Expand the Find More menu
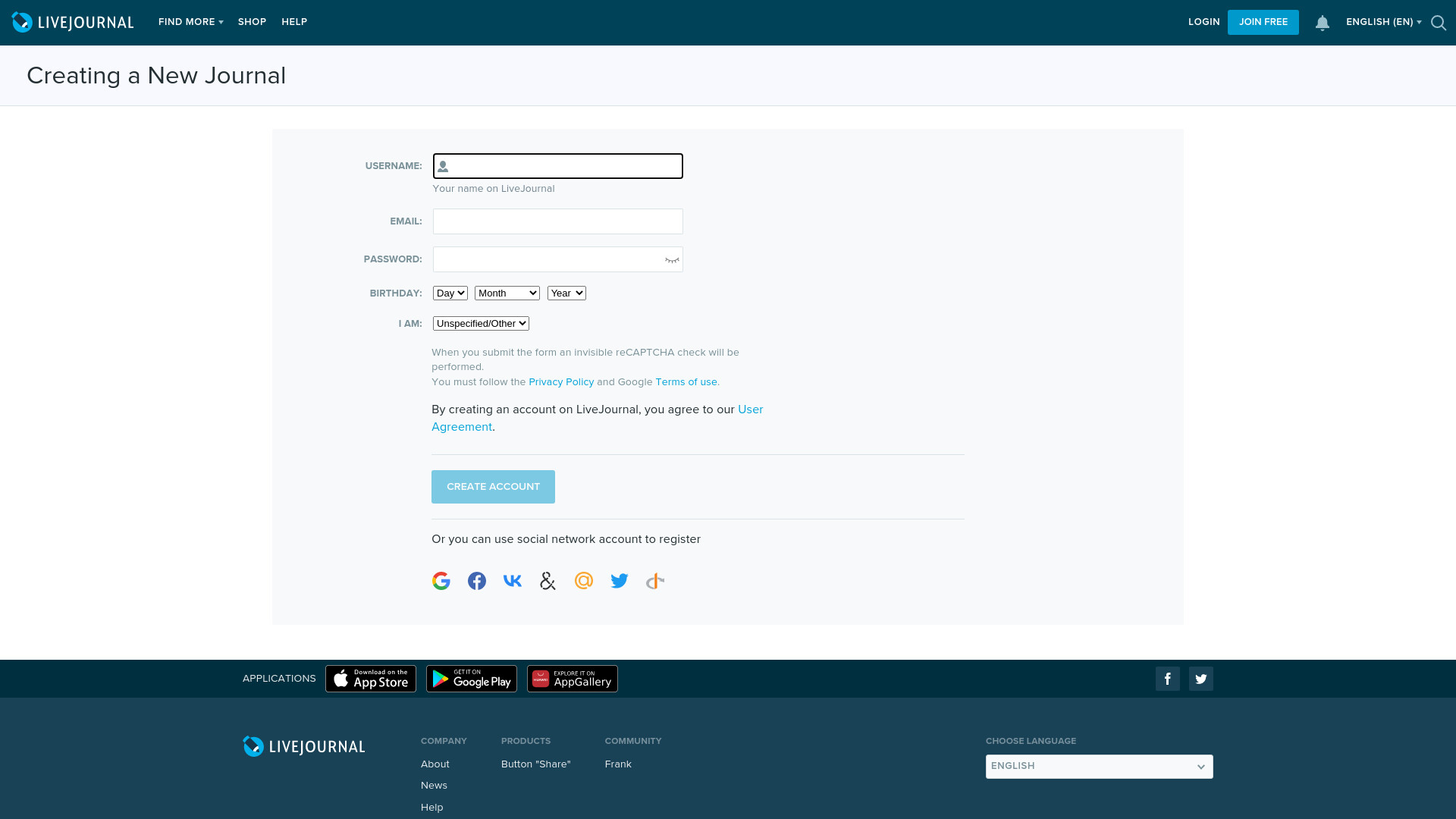The height and width of the screenshot is (819, 1456). (191, 22)
